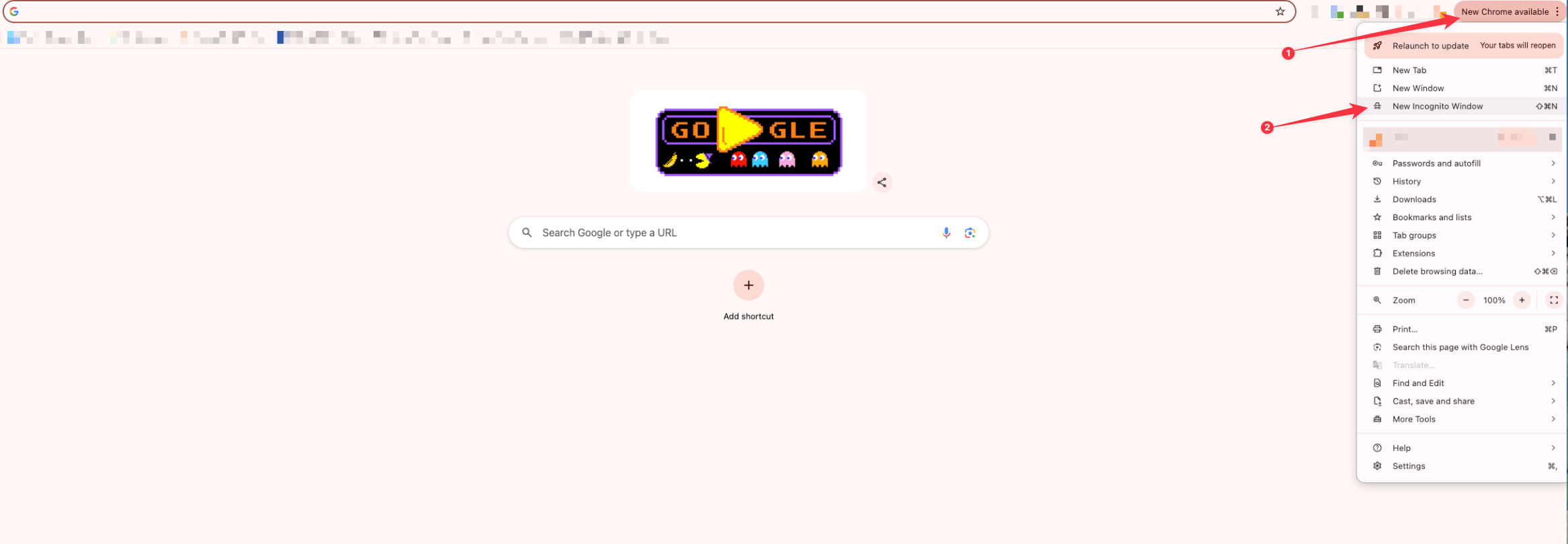Expand the History submenu
Viewport: 1568px width, 544px height.
[x=1463, y=181]
